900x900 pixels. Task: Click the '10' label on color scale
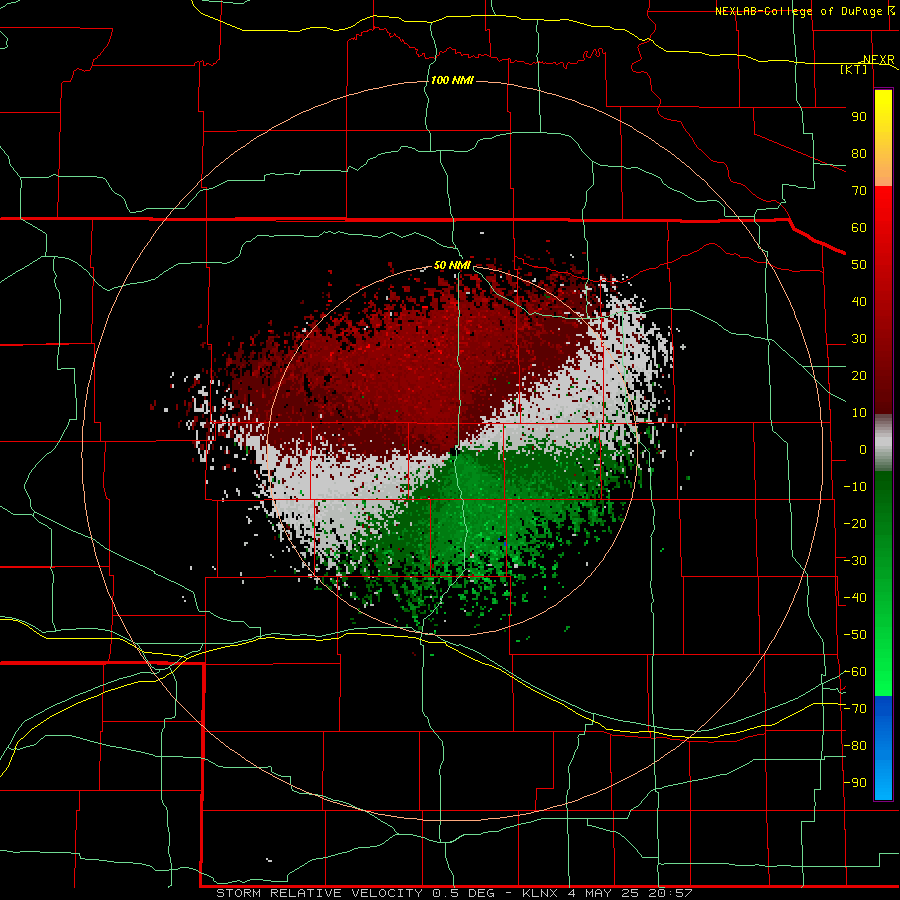pyautogui.click(x=859, y=413)
